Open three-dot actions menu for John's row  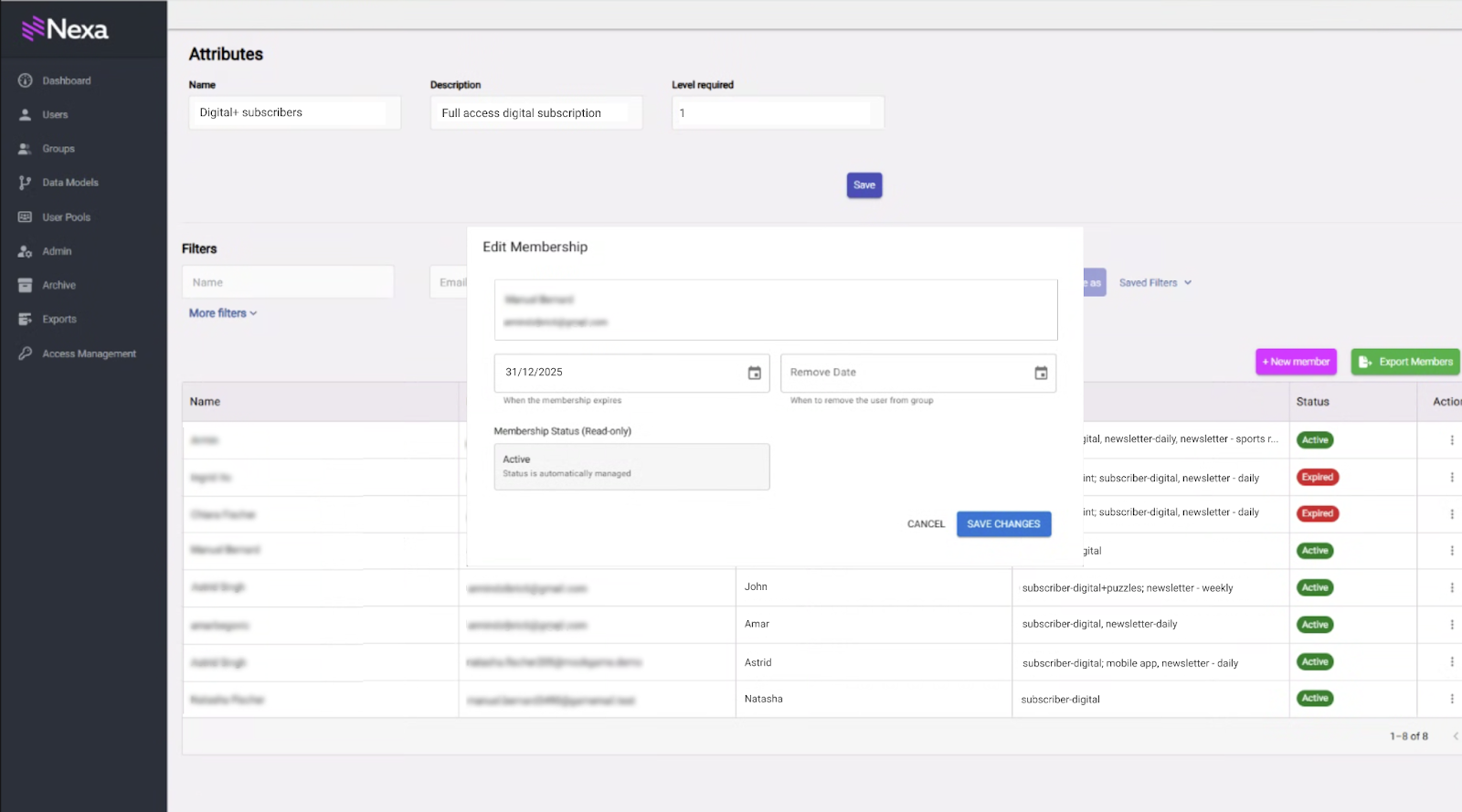(x=1451, y=587)
